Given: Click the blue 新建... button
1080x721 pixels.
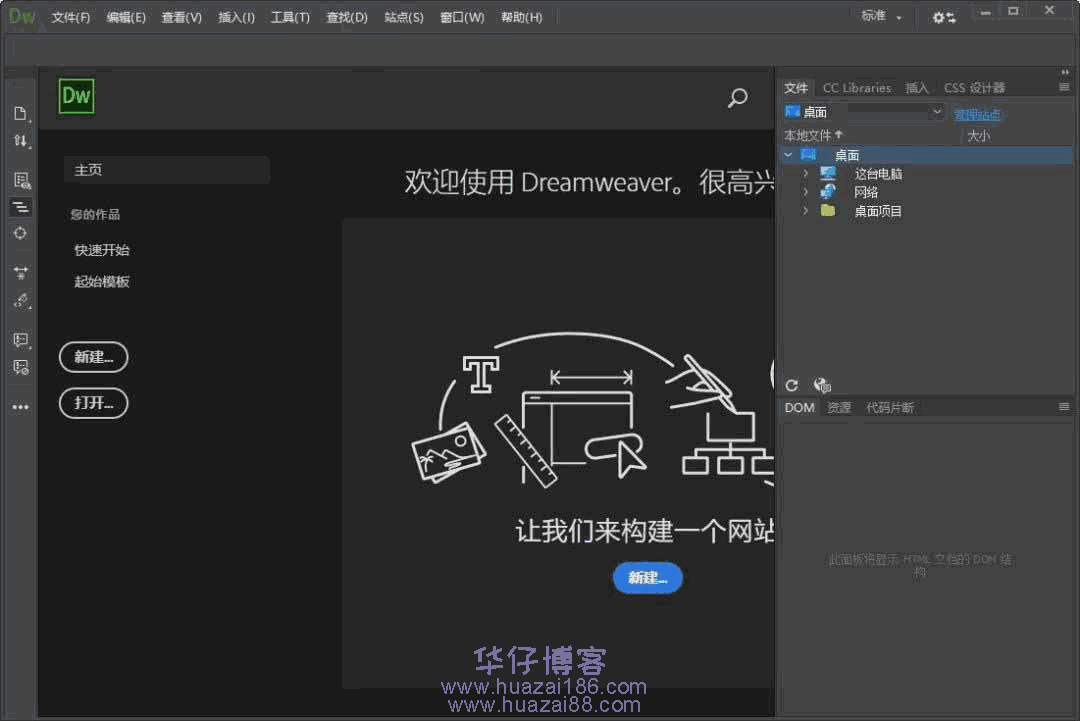Looking at the screenshot, I should [647, 578].
